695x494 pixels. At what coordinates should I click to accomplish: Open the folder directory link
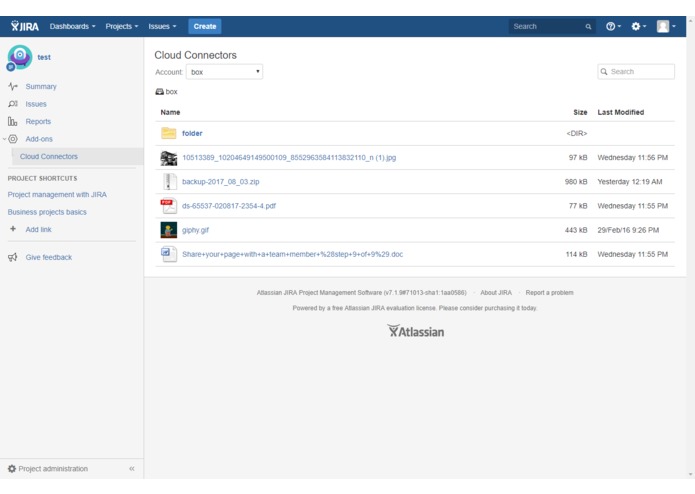pyautogui.click(x=192, y=133)
